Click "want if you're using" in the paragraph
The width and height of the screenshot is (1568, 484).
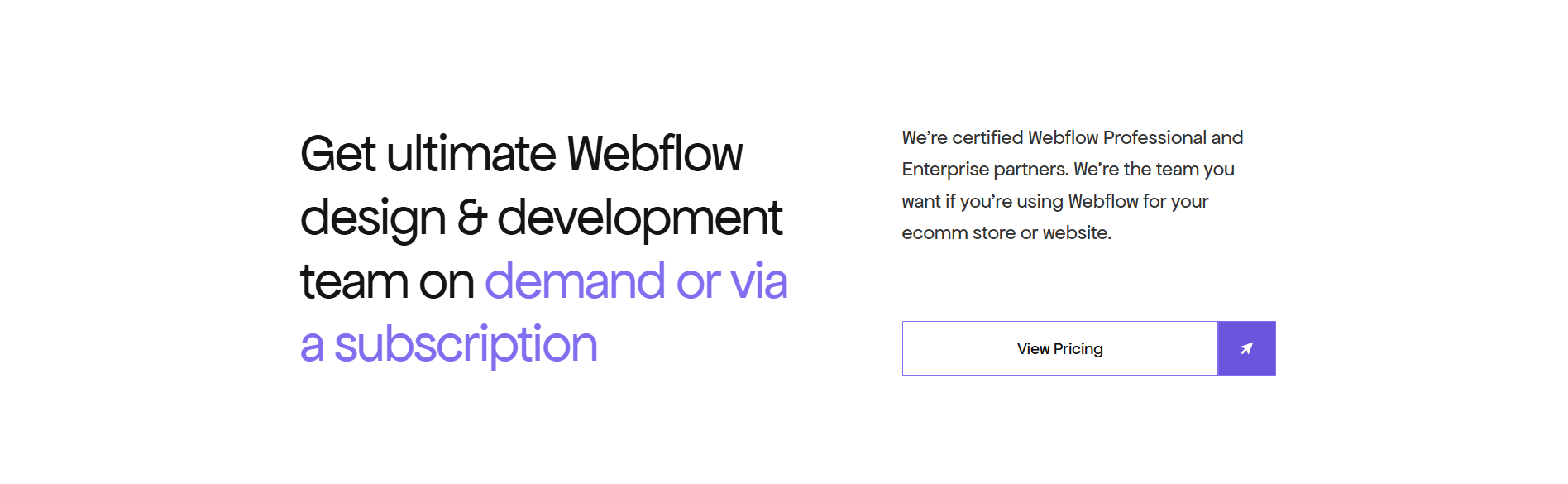click(982, 202)
